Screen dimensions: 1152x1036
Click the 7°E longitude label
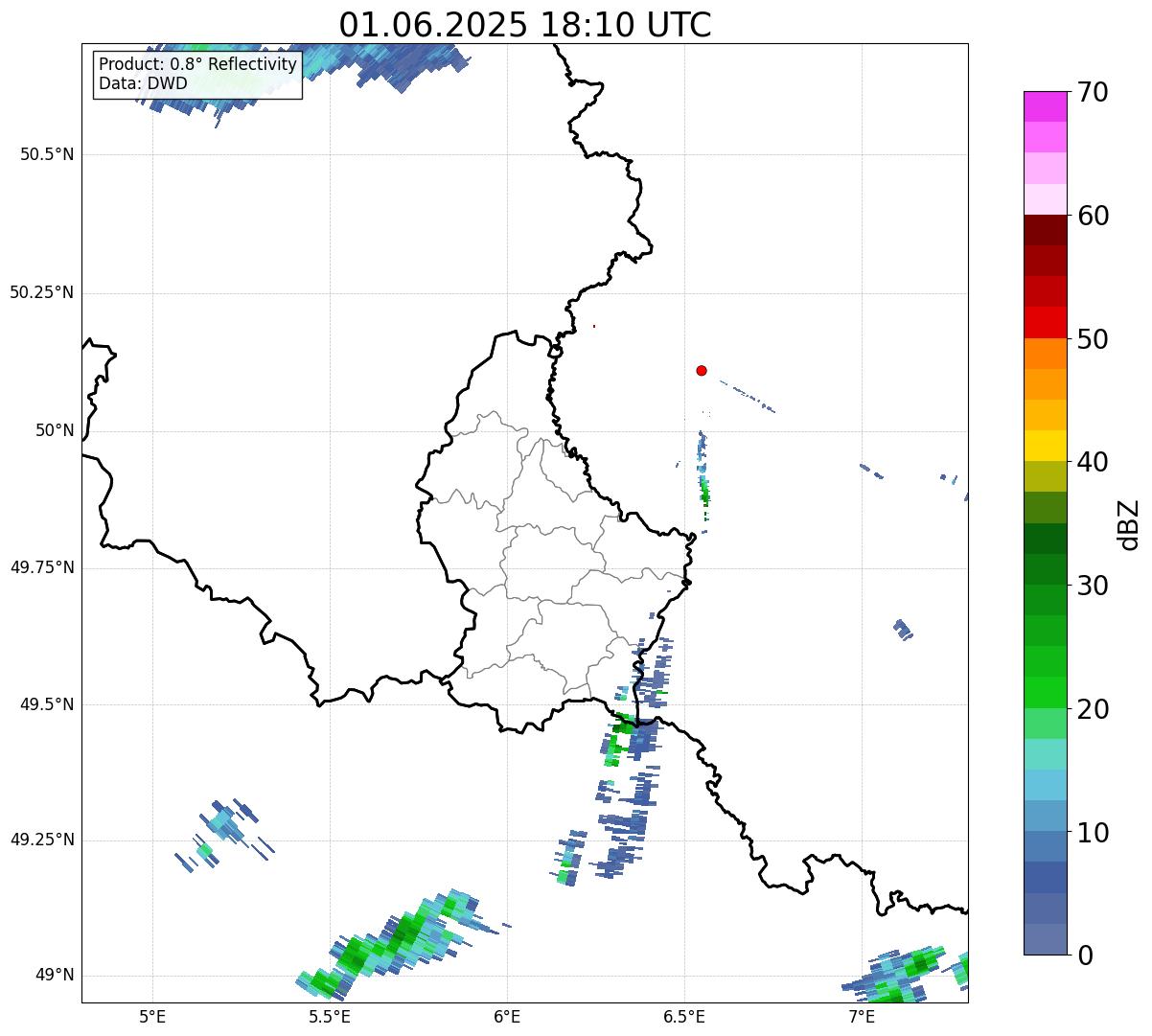coord(862,1016)
